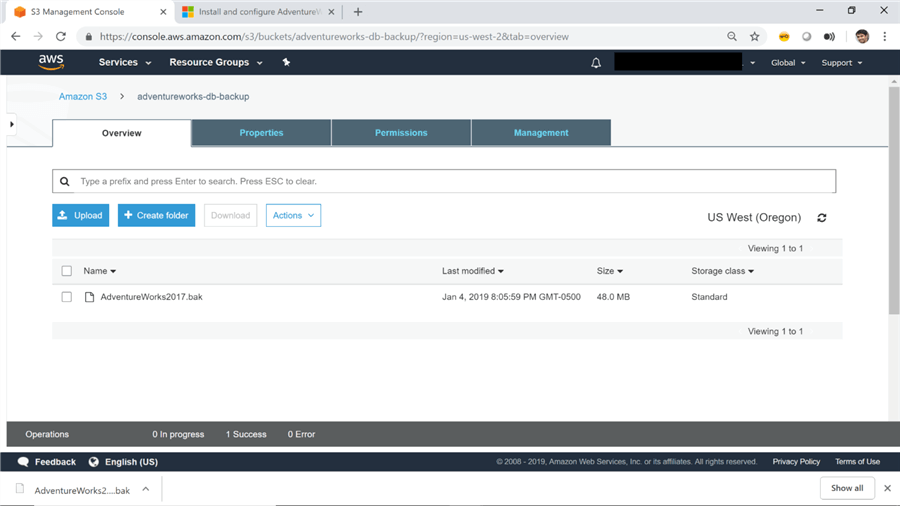Click the browser address bar URL
Image resolution: width=900 pixels, height=506 pixels.
pyautogui.click(x=334, y=37)
